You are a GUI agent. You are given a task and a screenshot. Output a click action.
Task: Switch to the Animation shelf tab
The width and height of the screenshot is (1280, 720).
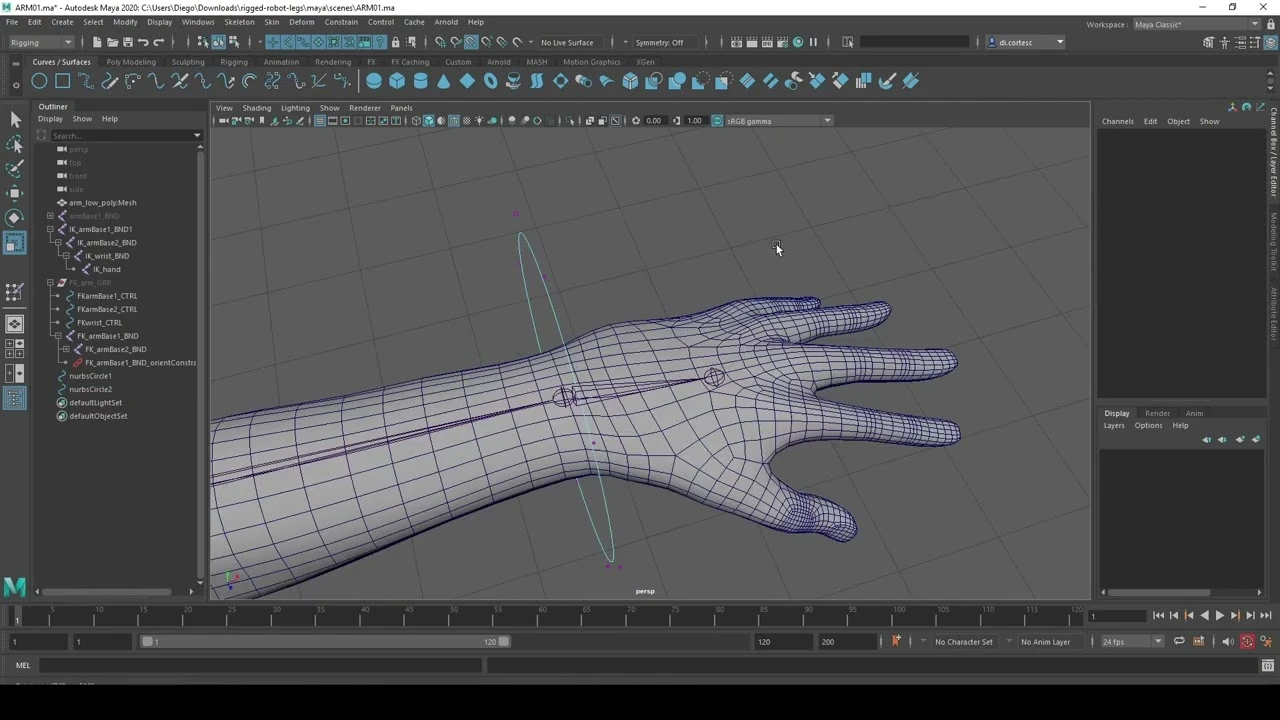point(281,62)
